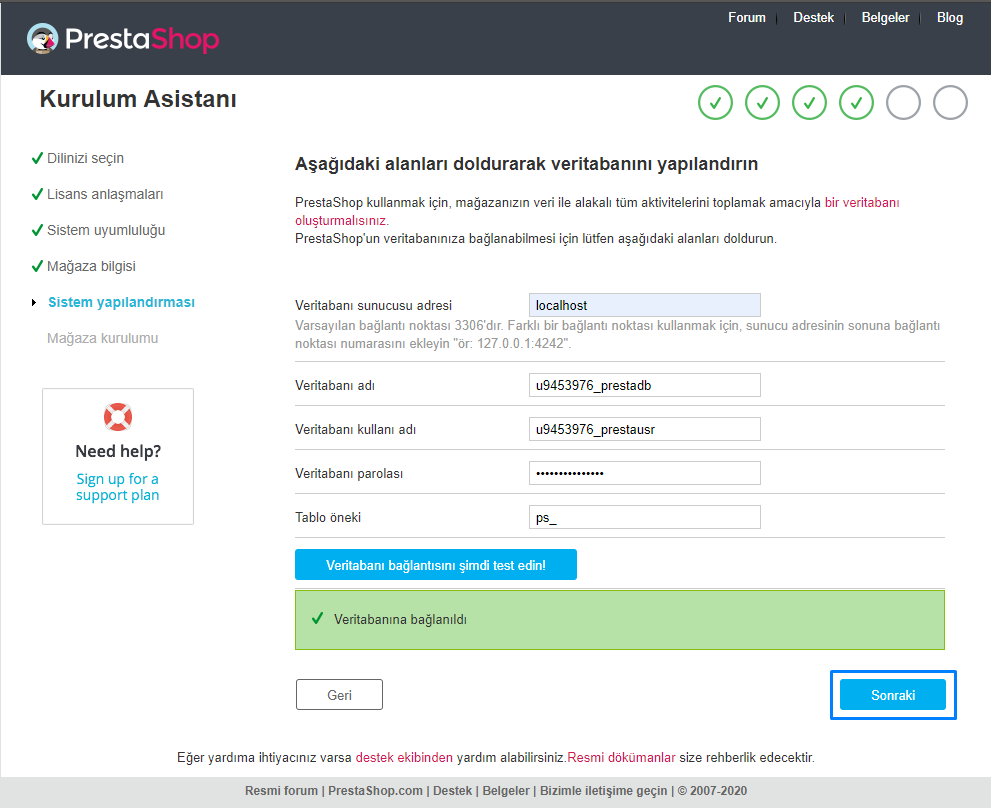Open the Resmi dökümanlar link
This screenshot has height=808, width=991.
(x=621, y=757)
